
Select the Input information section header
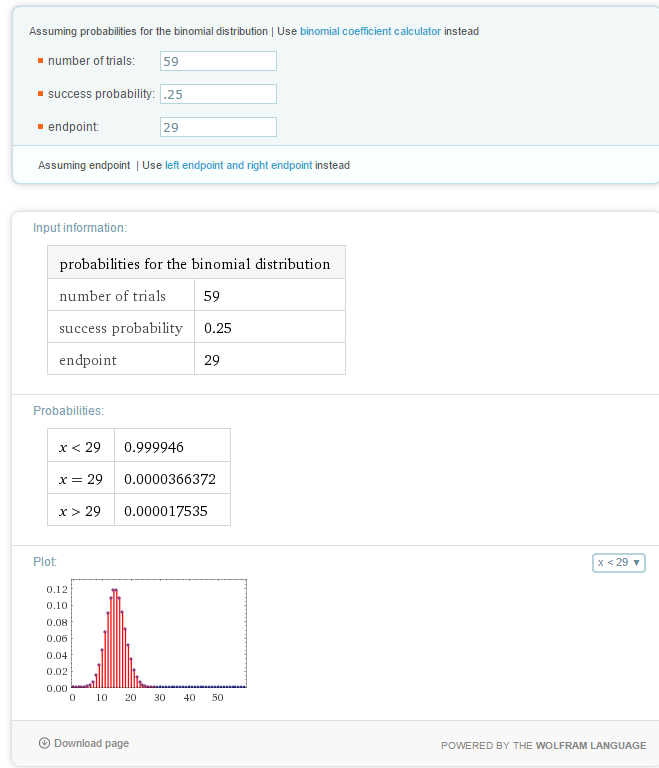coord(80,228)
